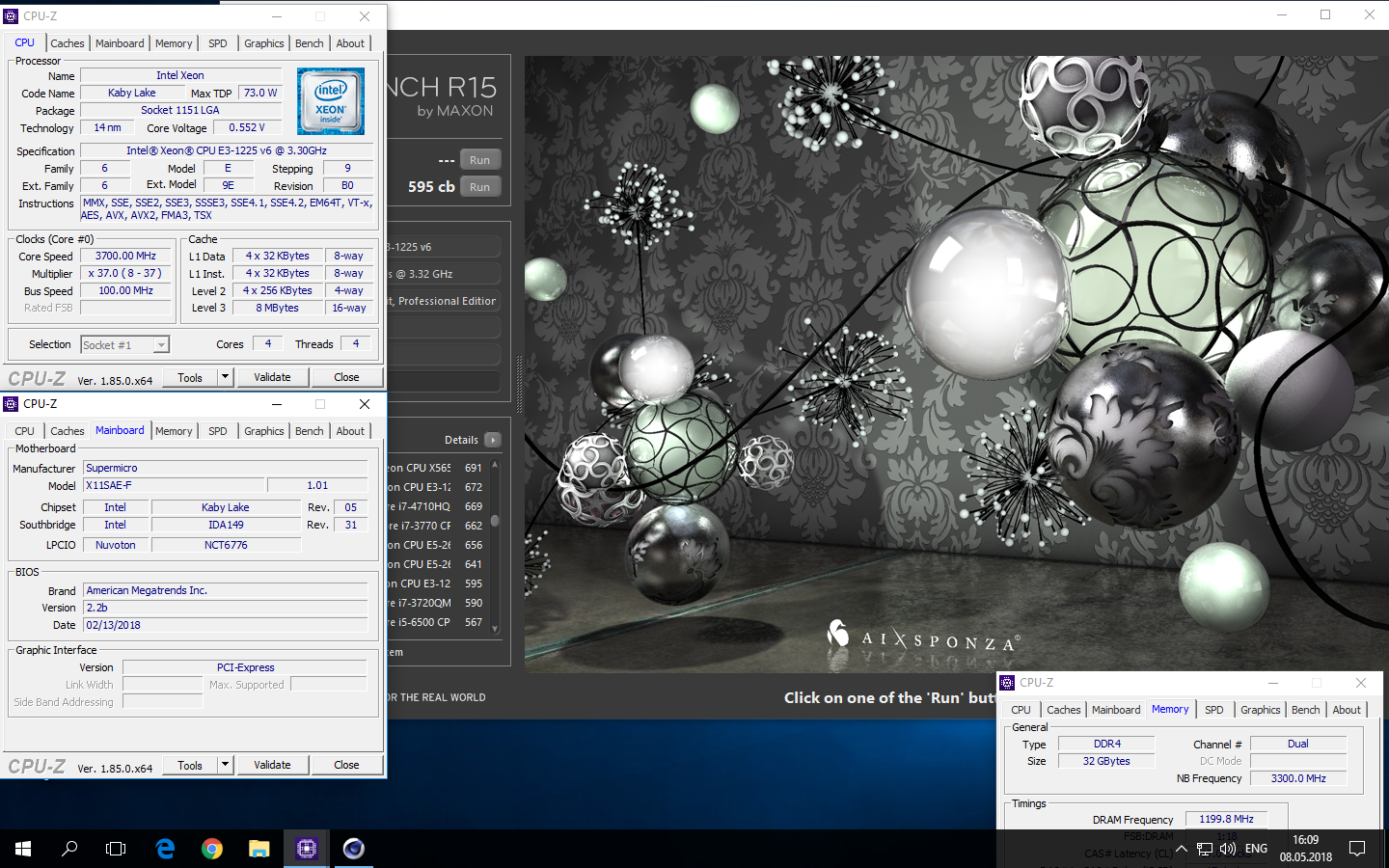
Task: Expand Cinebench Details arrow button
Action: (x=493, y=440)
